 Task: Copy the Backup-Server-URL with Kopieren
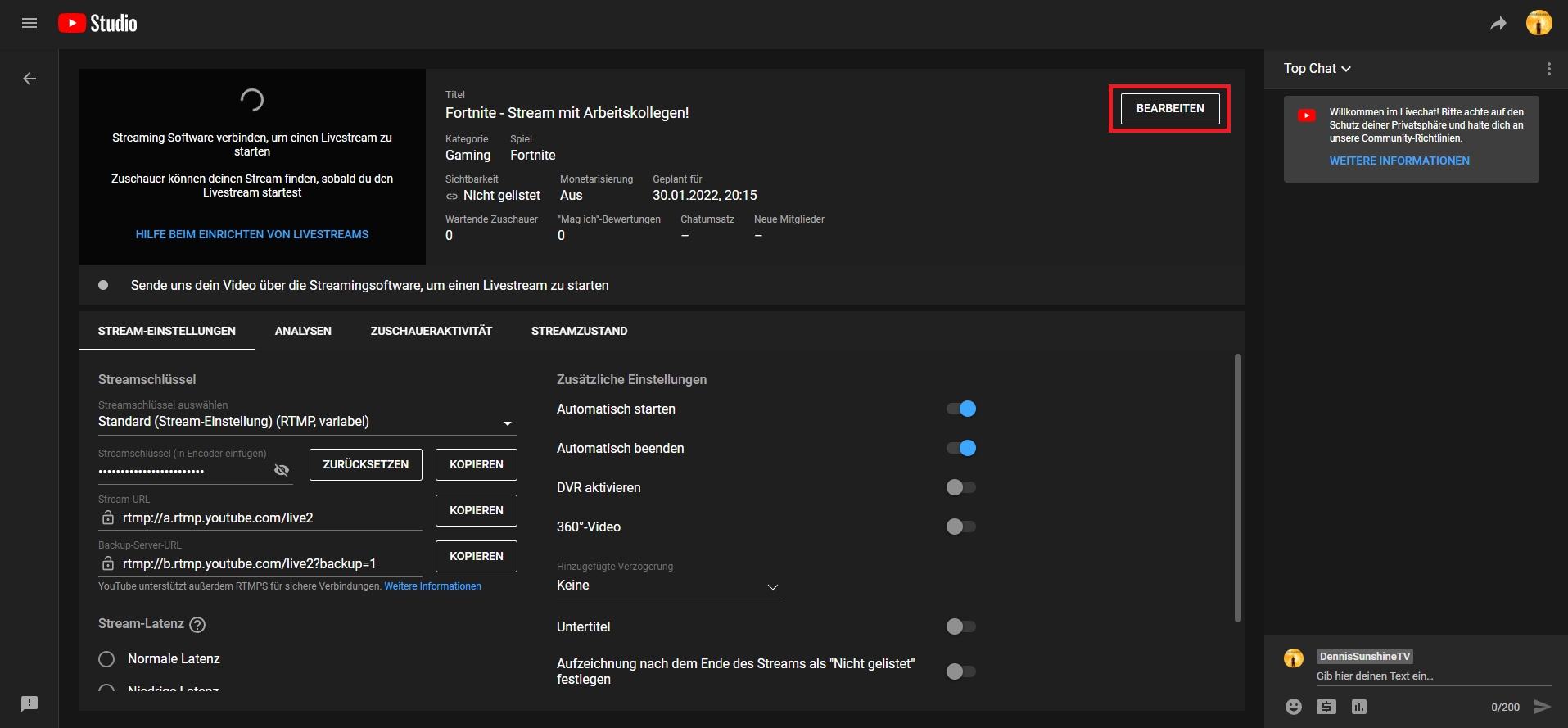pos(477,556)
